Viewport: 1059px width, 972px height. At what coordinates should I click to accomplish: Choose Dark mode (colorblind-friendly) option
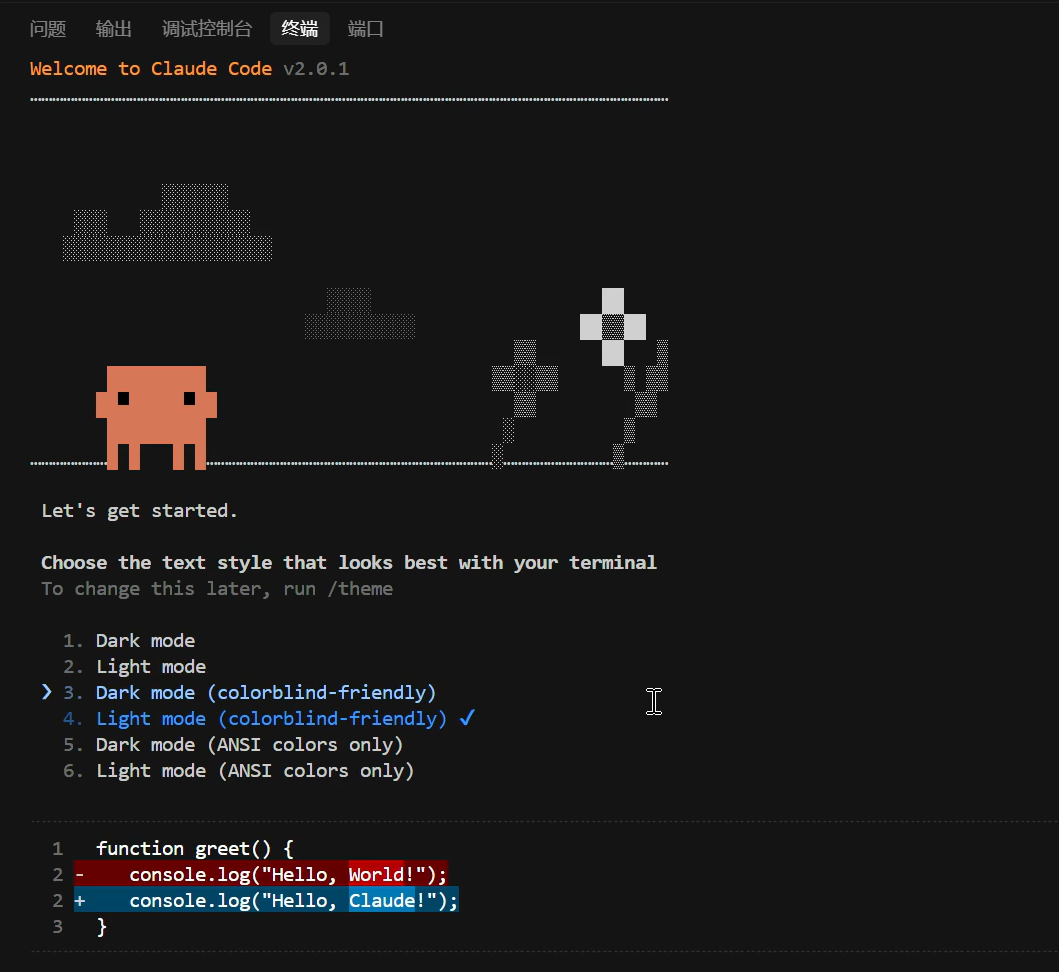pos(250,693)
